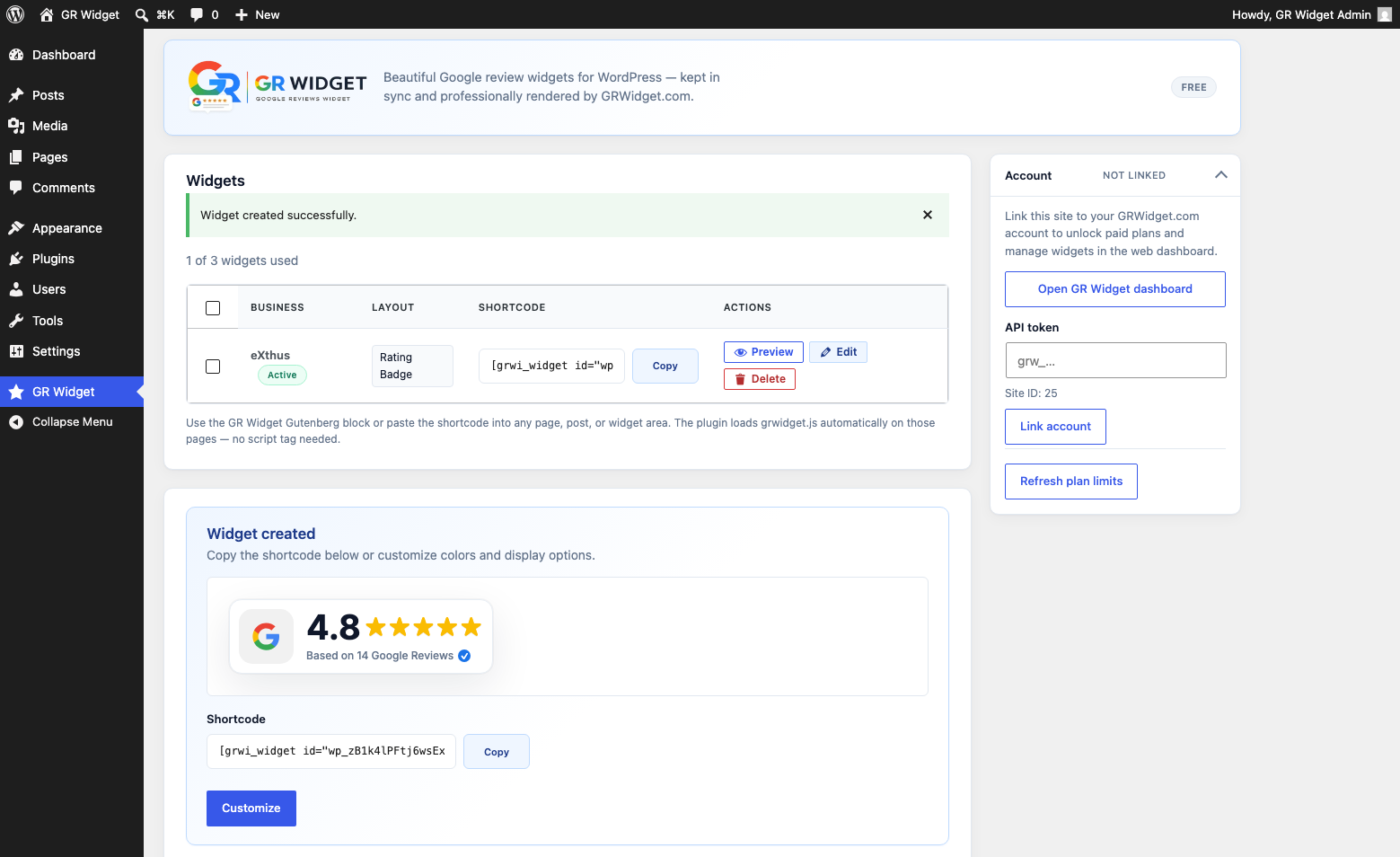1400x857 pixels.
Task: Delete the eXthus widget
Action: pyautogui.click(x=760, y=379)
